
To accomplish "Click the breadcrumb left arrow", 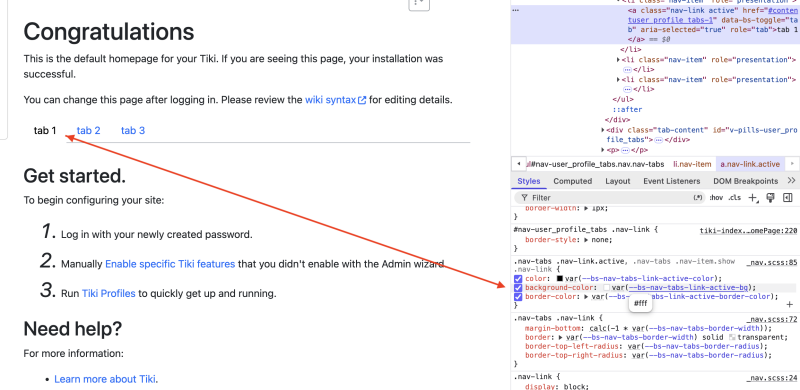I will coord(519,164).
